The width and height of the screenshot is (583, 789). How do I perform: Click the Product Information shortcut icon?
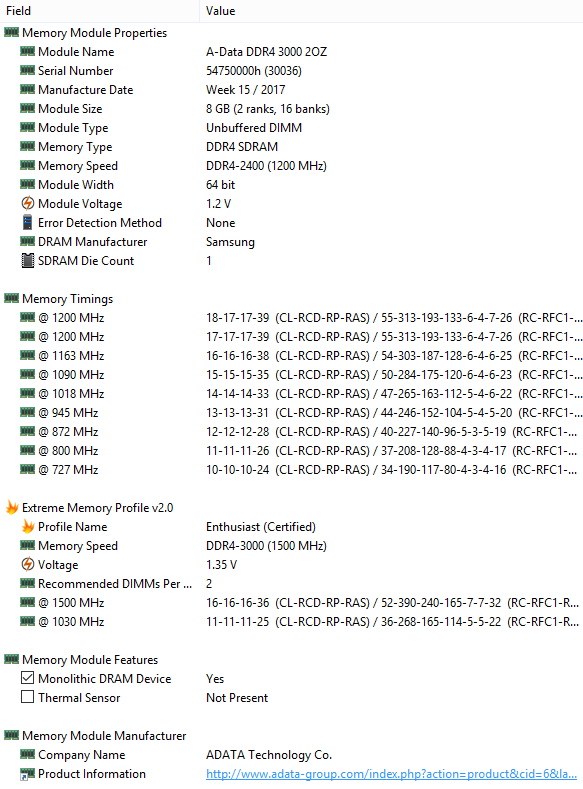[28, 774]
